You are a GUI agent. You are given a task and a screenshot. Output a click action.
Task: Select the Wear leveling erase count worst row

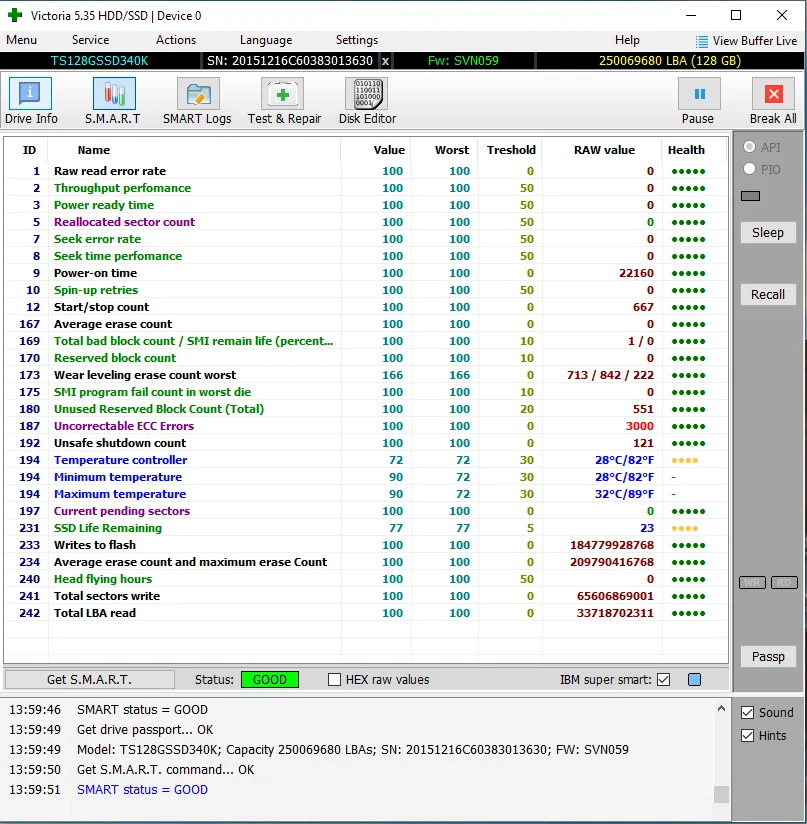(x=366, y=375)
